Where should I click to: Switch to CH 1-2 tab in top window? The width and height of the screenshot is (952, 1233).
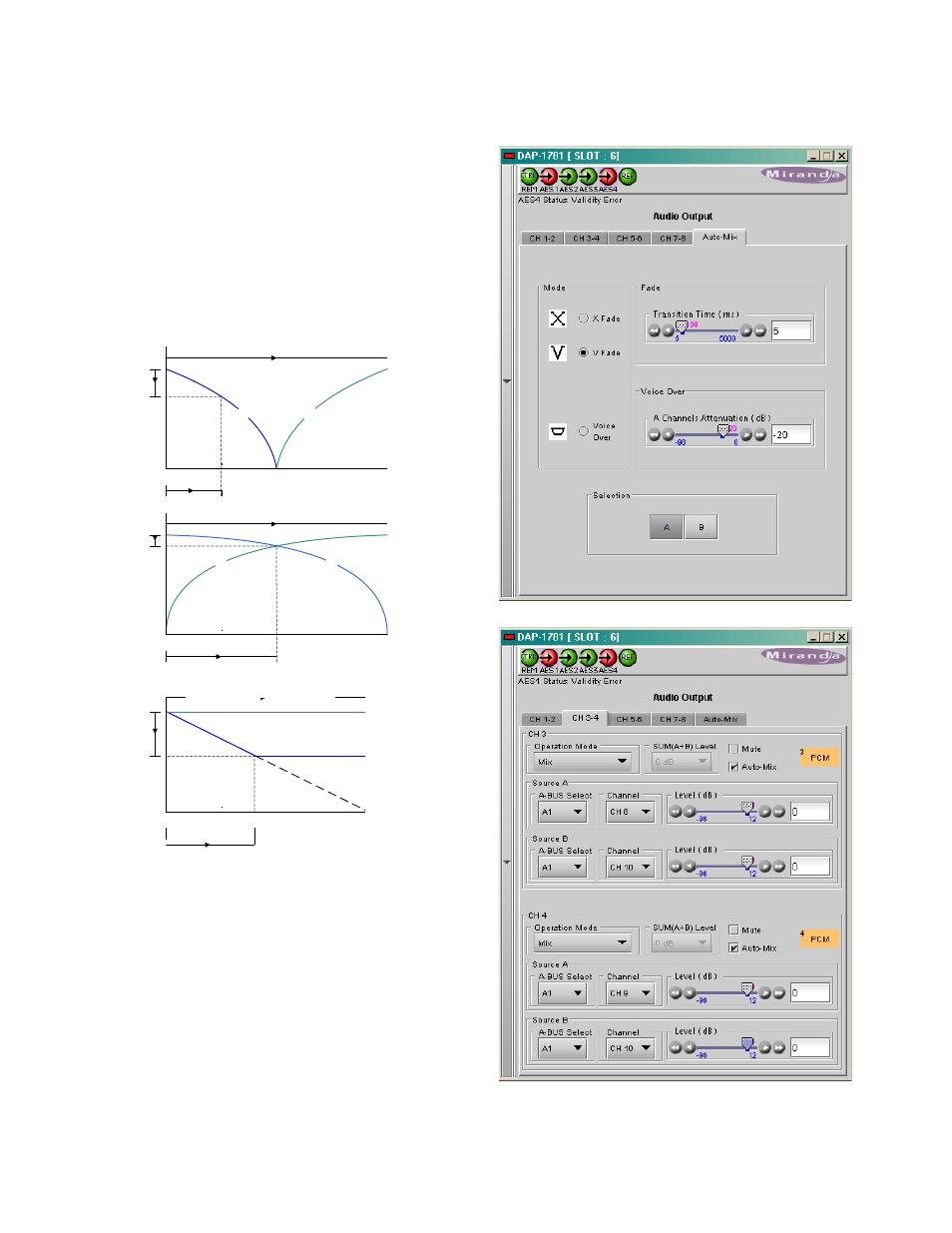[x=543, y=239]
